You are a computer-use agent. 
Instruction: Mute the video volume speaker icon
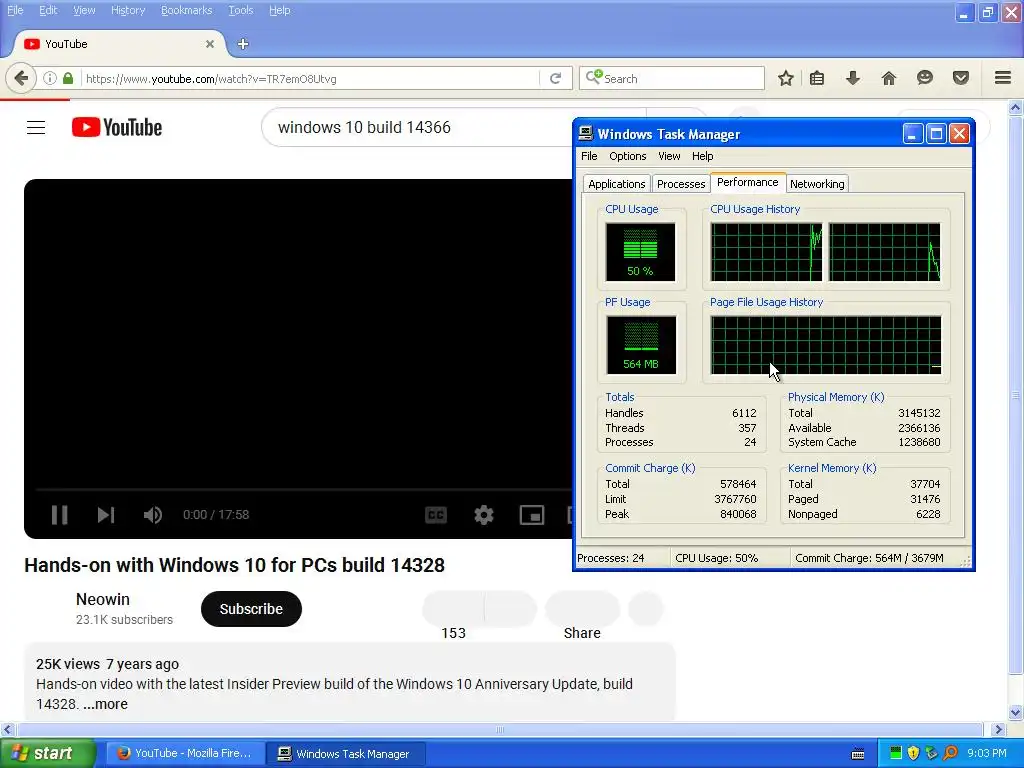[152, 515]
